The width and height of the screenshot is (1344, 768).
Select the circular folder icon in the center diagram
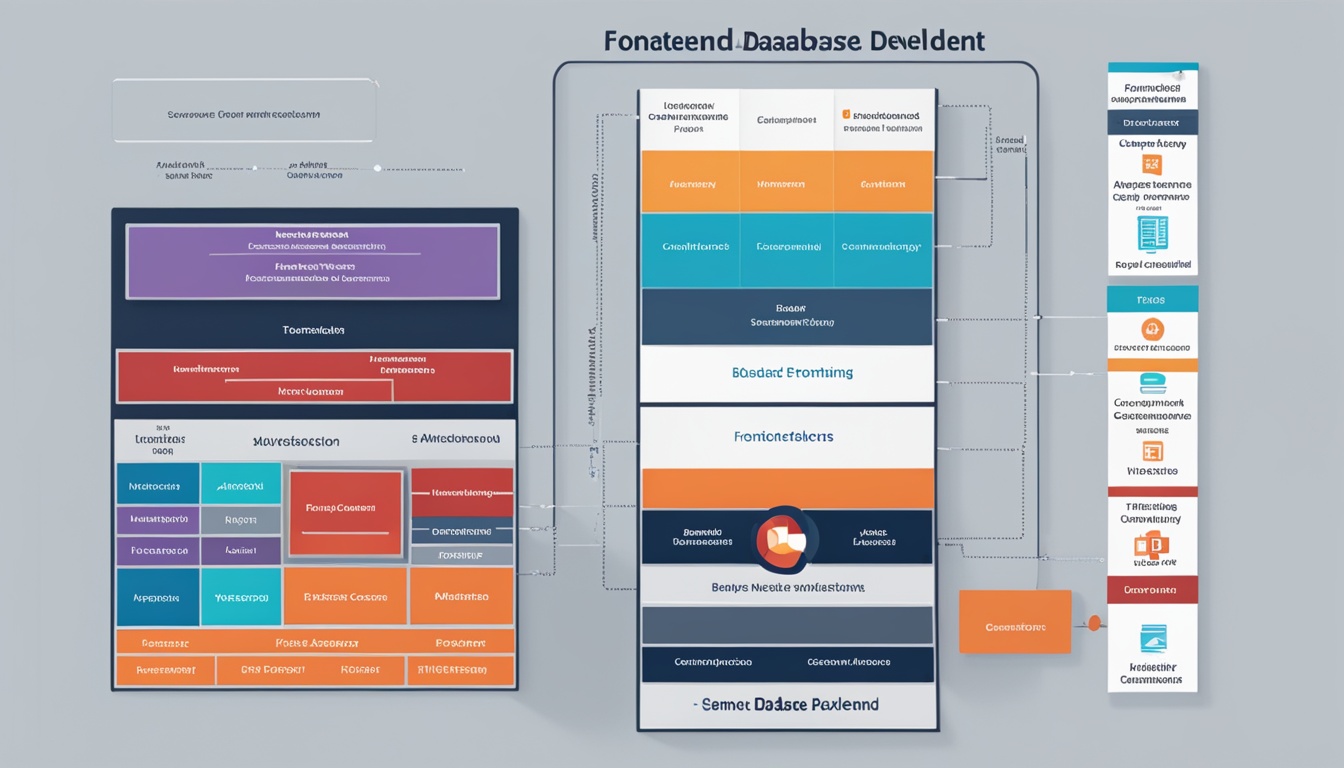(786, 540)
